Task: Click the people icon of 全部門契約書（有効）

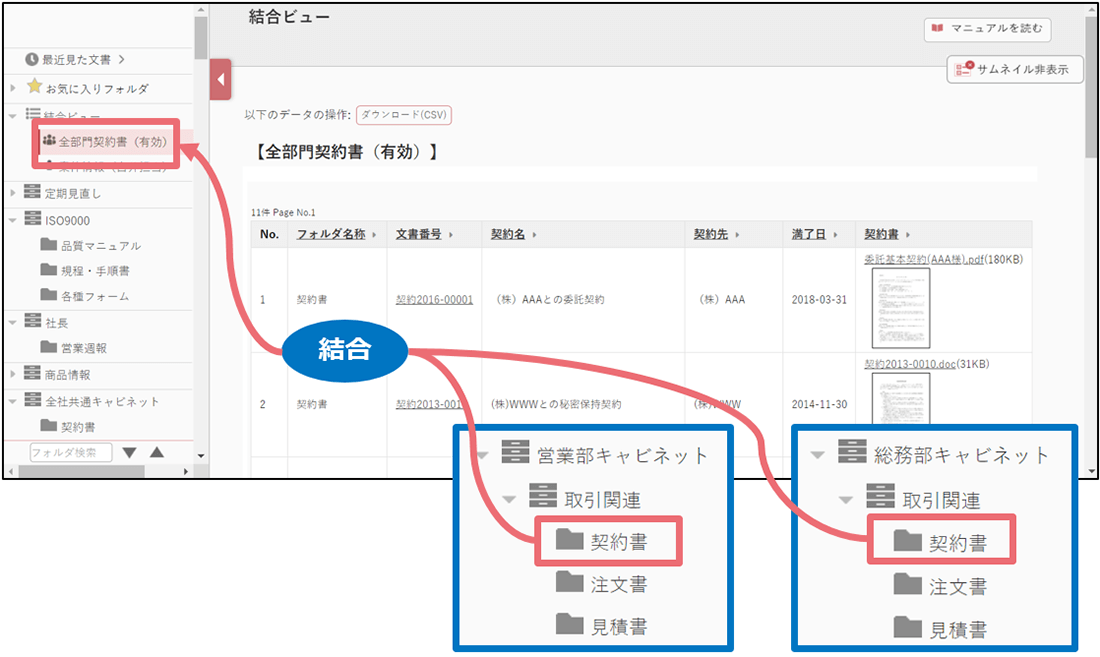Action: 49,140
